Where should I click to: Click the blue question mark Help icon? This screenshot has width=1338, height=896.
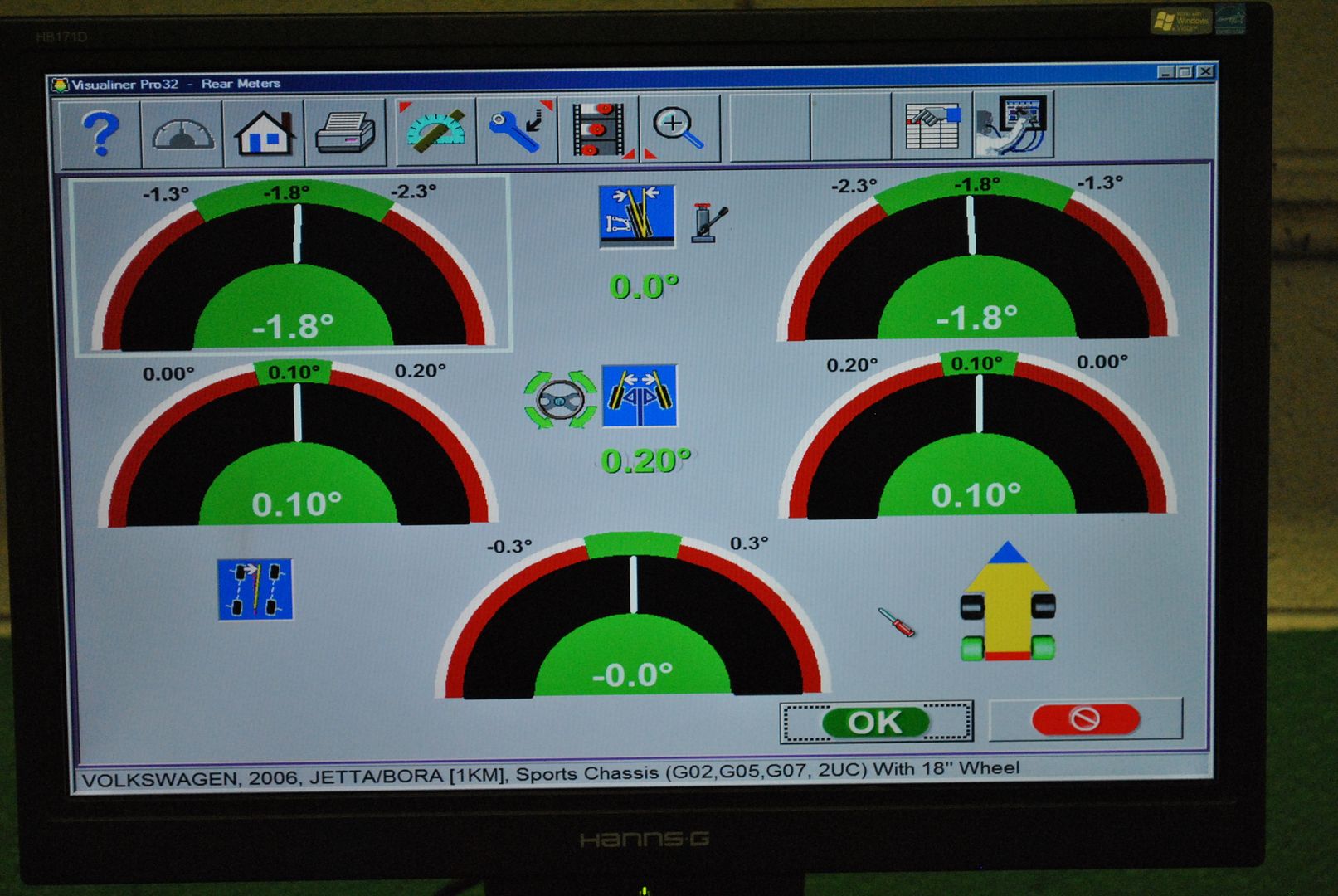click(x=100, y=133)
